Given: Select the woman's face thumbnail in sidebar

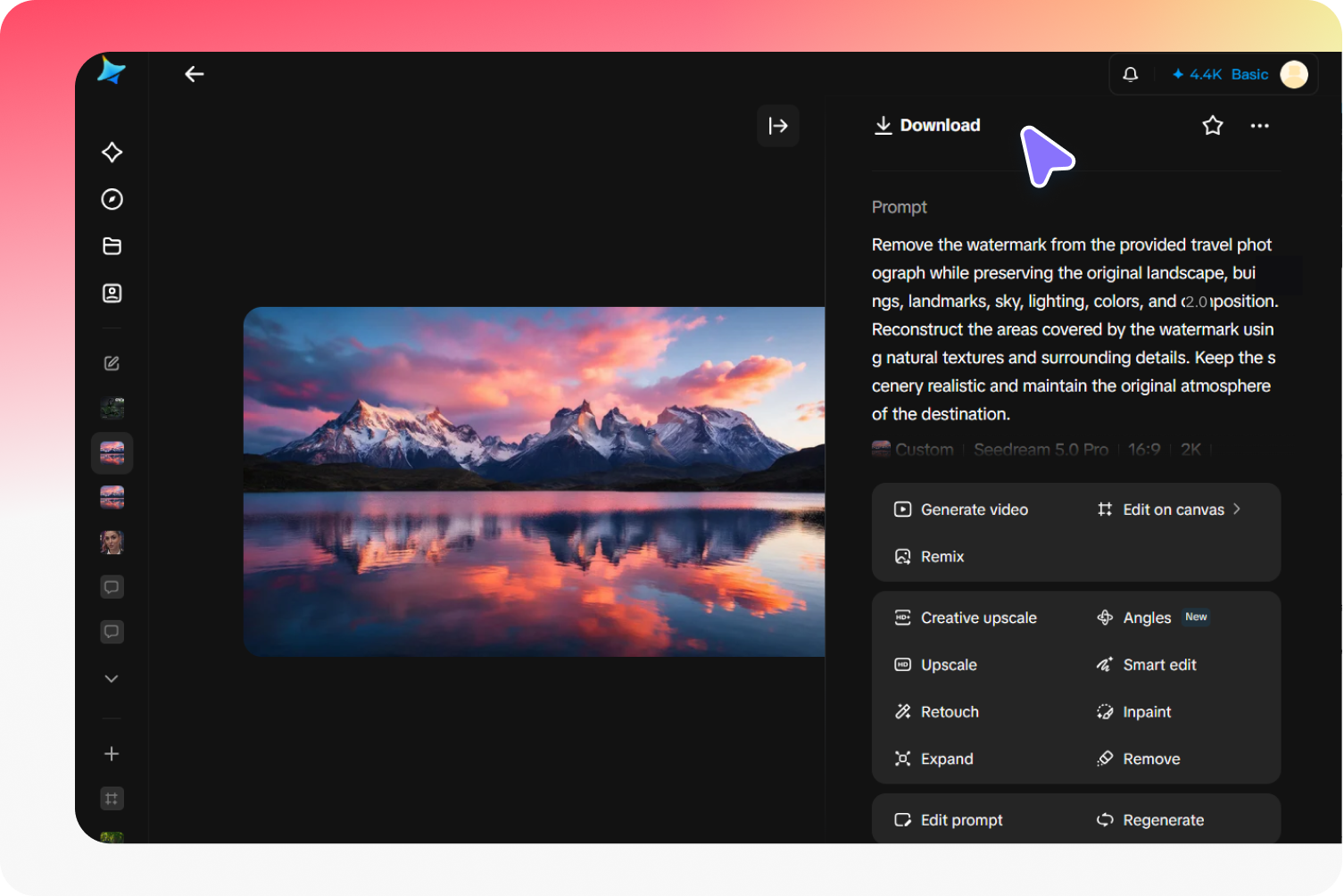Looking at the screenshot, I should (x=112, y=542).
